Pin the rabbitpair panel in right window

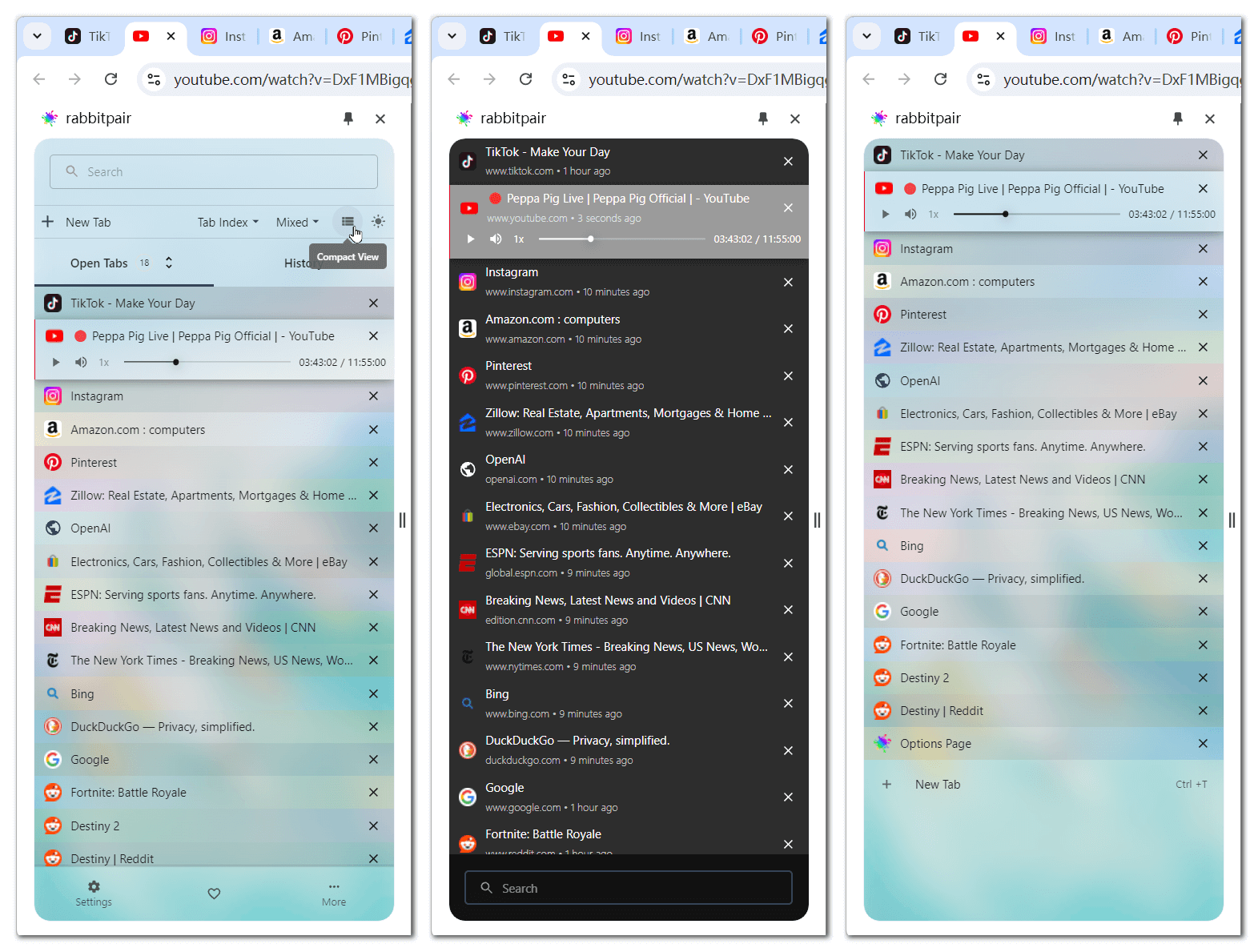(x=1178, y=118)
